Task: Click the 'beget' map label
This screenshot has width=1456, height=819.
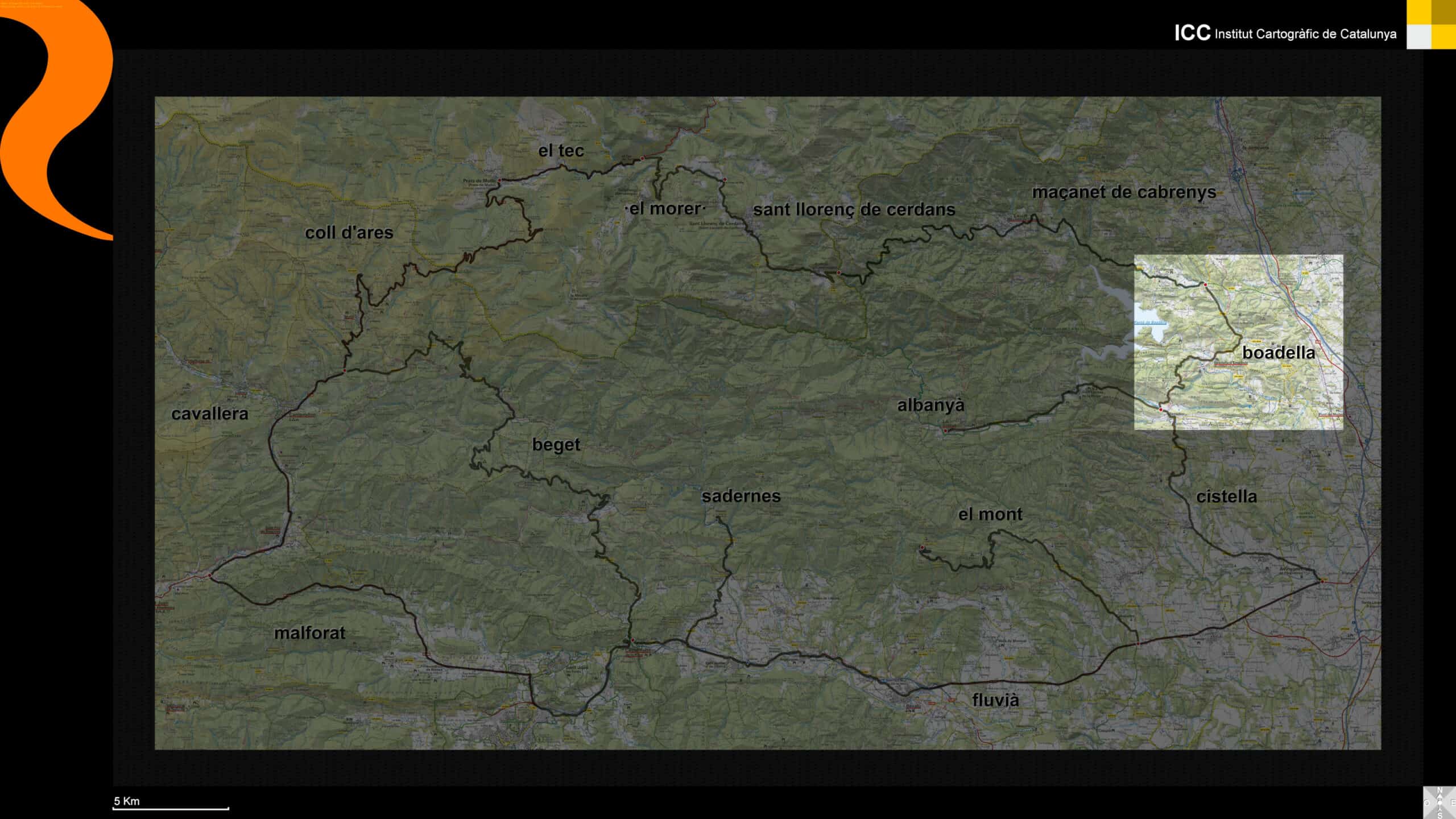Action: point(556,445)
